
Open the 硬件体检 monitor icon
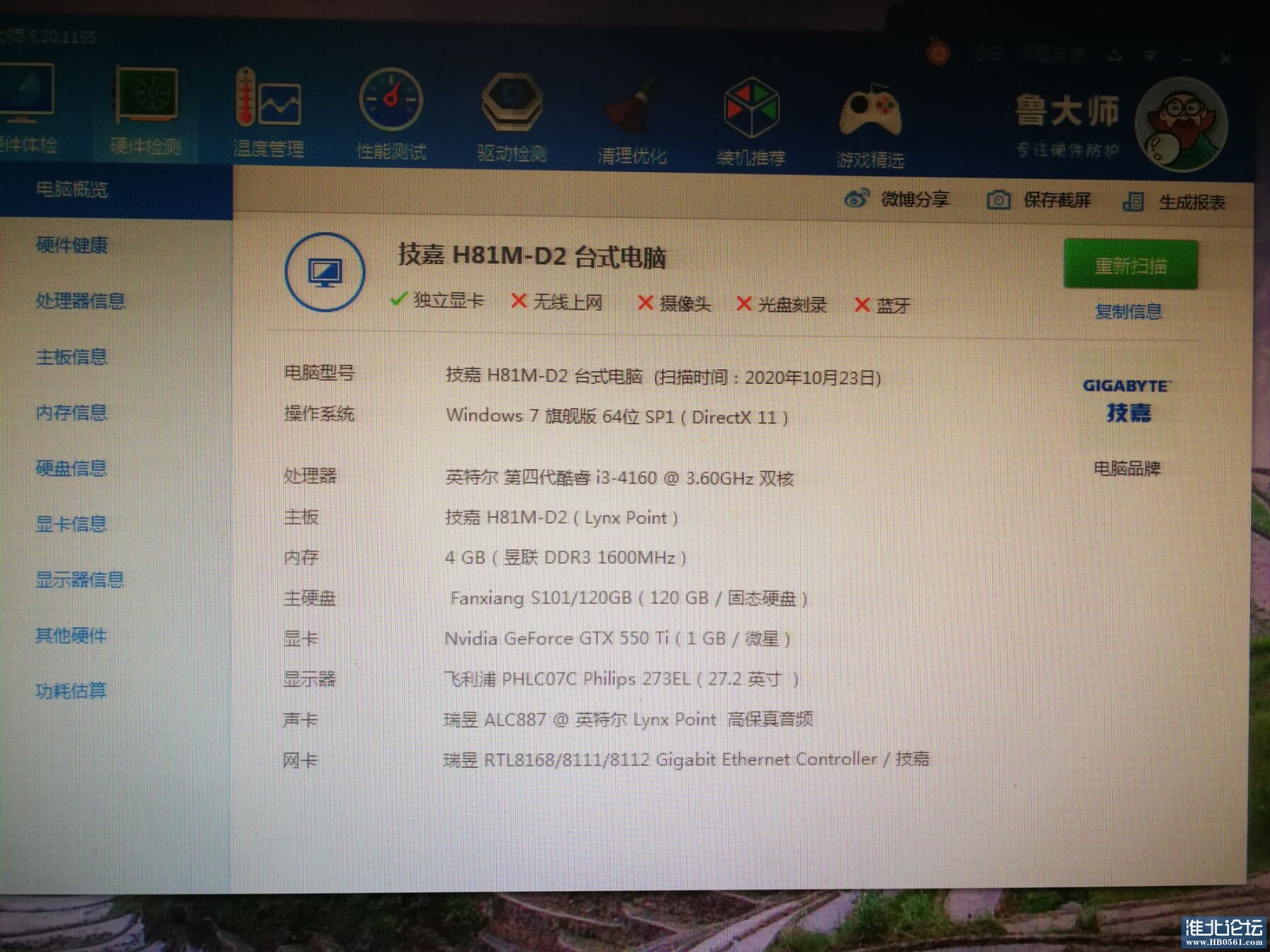click(x=26, y=94)
